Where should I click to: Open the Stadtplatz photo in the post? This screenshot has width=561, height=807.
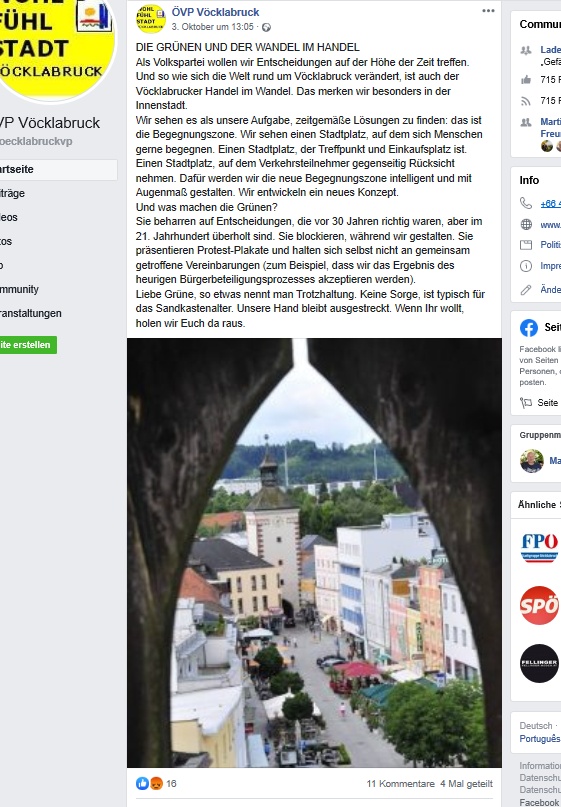(314, 552)
